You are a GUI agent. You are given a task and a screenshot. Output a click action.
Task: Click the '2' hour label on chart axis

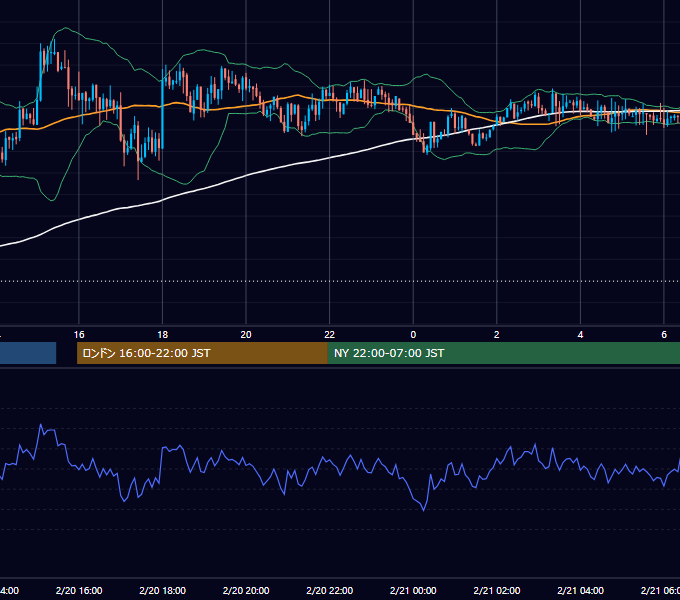click(x=497, y=335)
